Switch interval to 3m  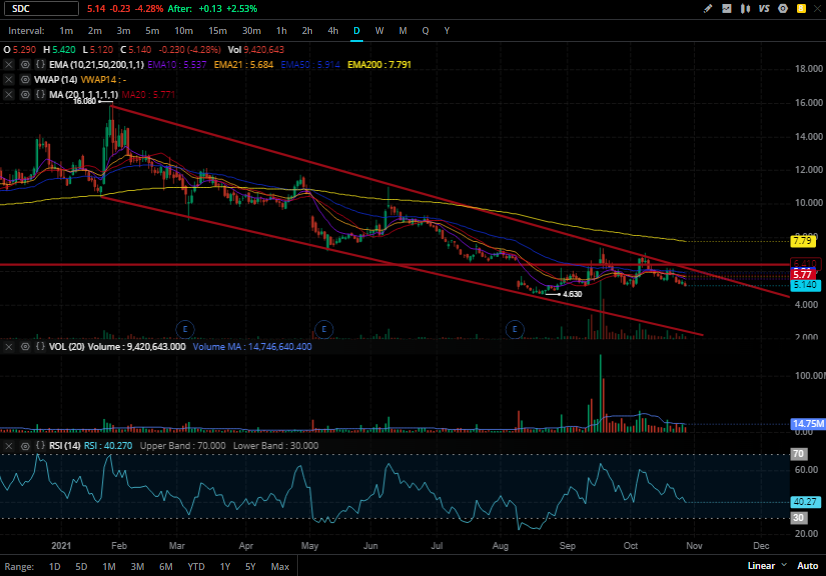tap(123, 31)
